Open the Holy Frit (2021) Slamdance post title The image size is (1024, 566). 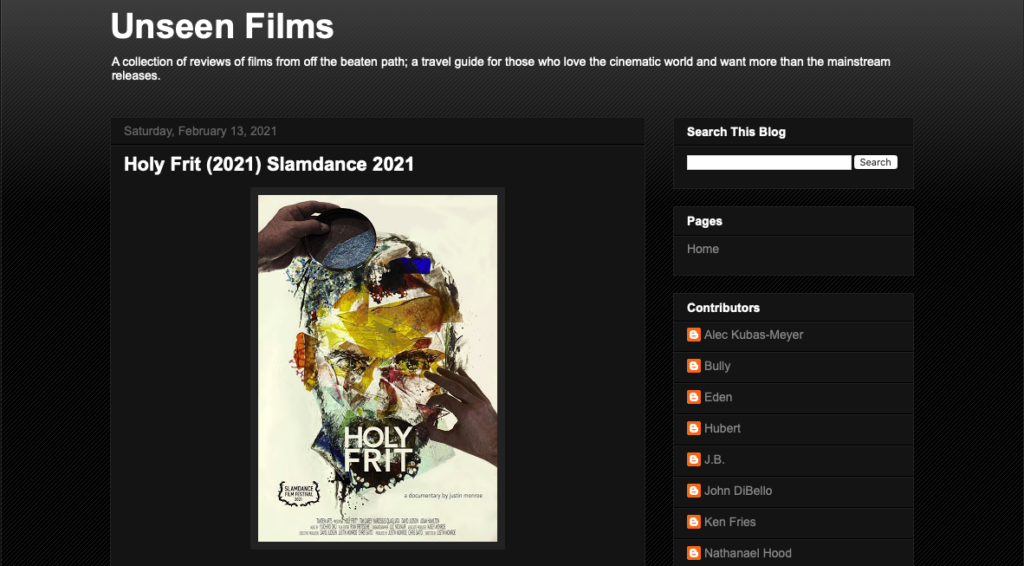coord(268,164)
